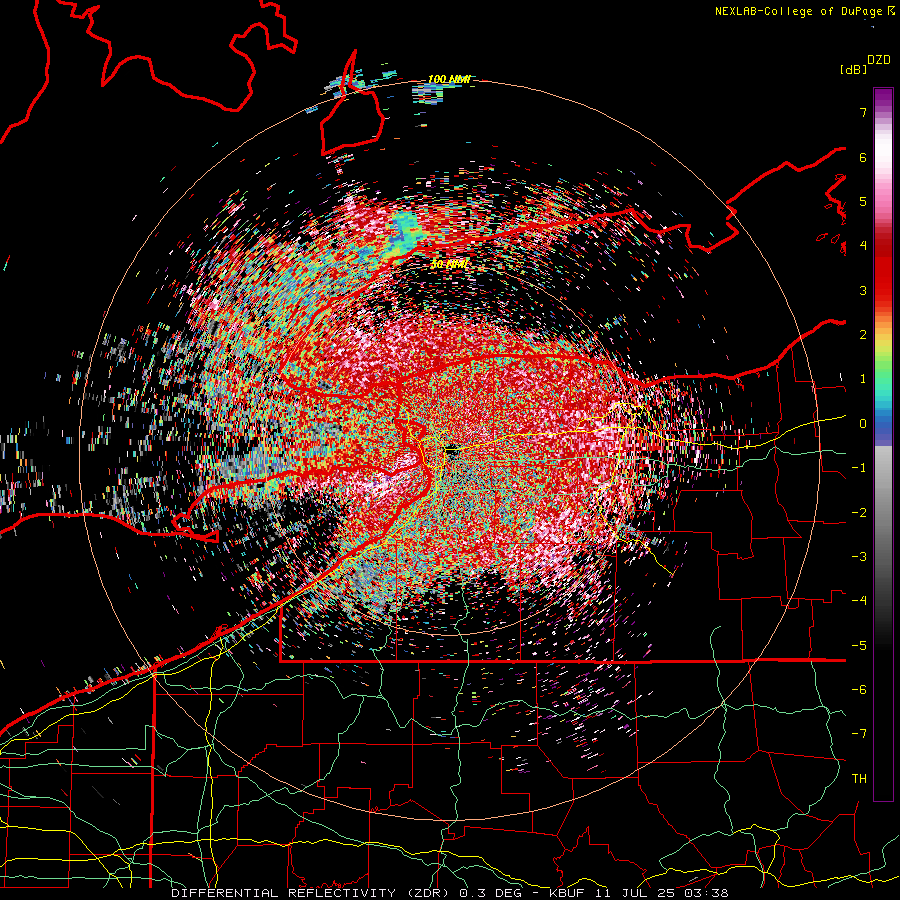Select the -3 value on the color scale

point(859,557)
